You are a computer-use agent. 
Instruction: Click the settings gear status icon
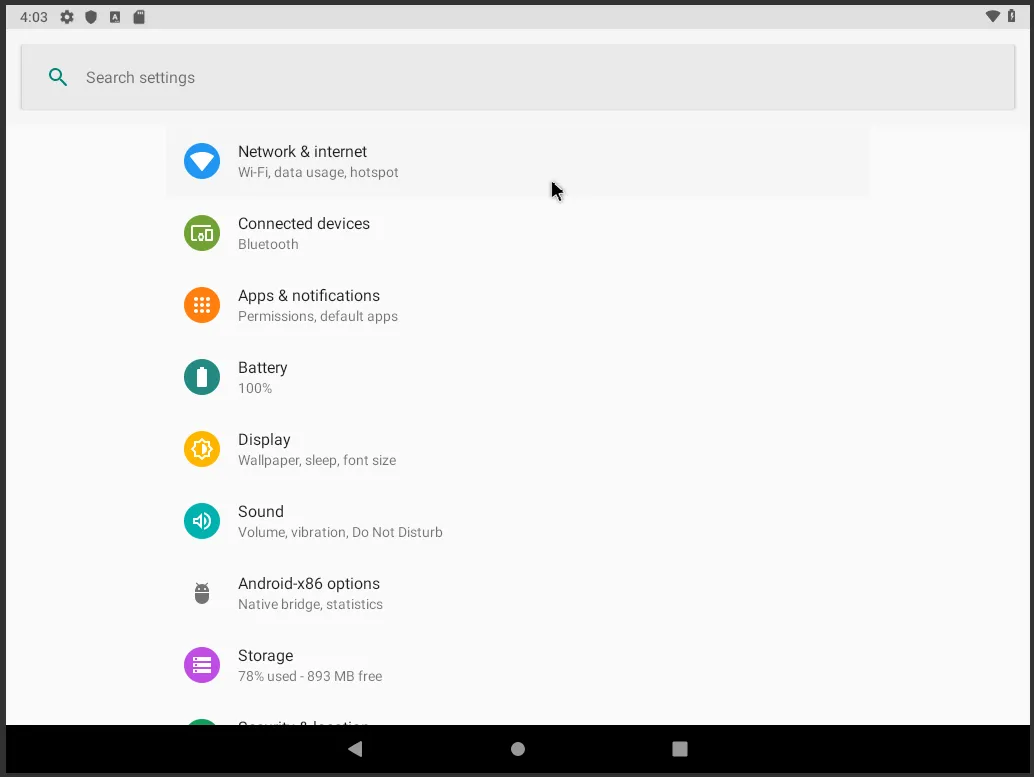pyautogui.click(x=67, y=17)
